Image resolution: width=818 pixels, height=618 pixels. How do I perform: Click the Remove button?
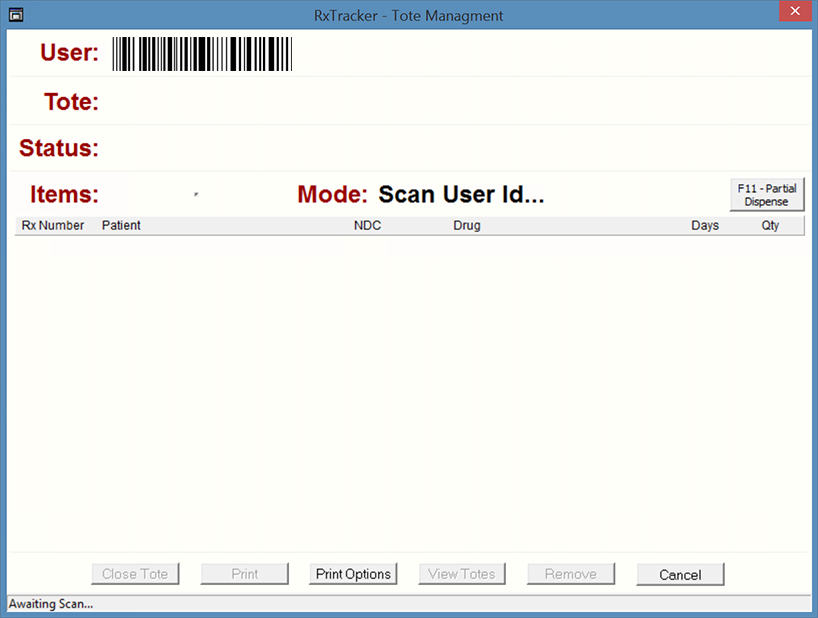[570, 574]
